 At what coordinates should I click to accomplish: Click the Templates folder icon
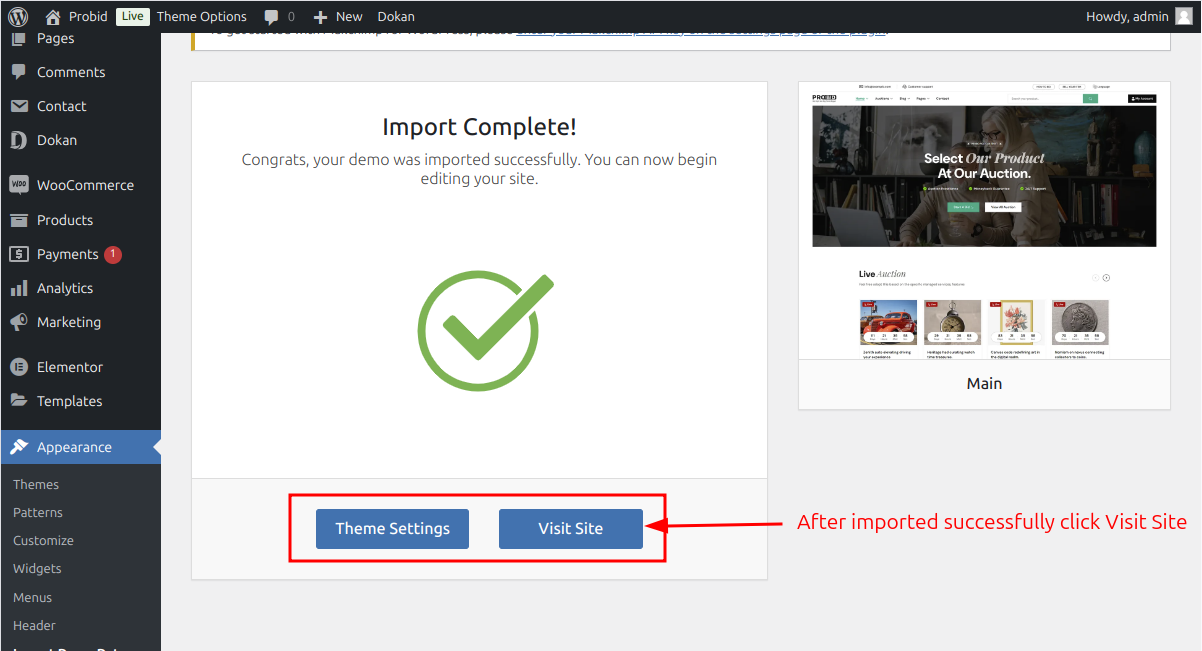[19, 401]
